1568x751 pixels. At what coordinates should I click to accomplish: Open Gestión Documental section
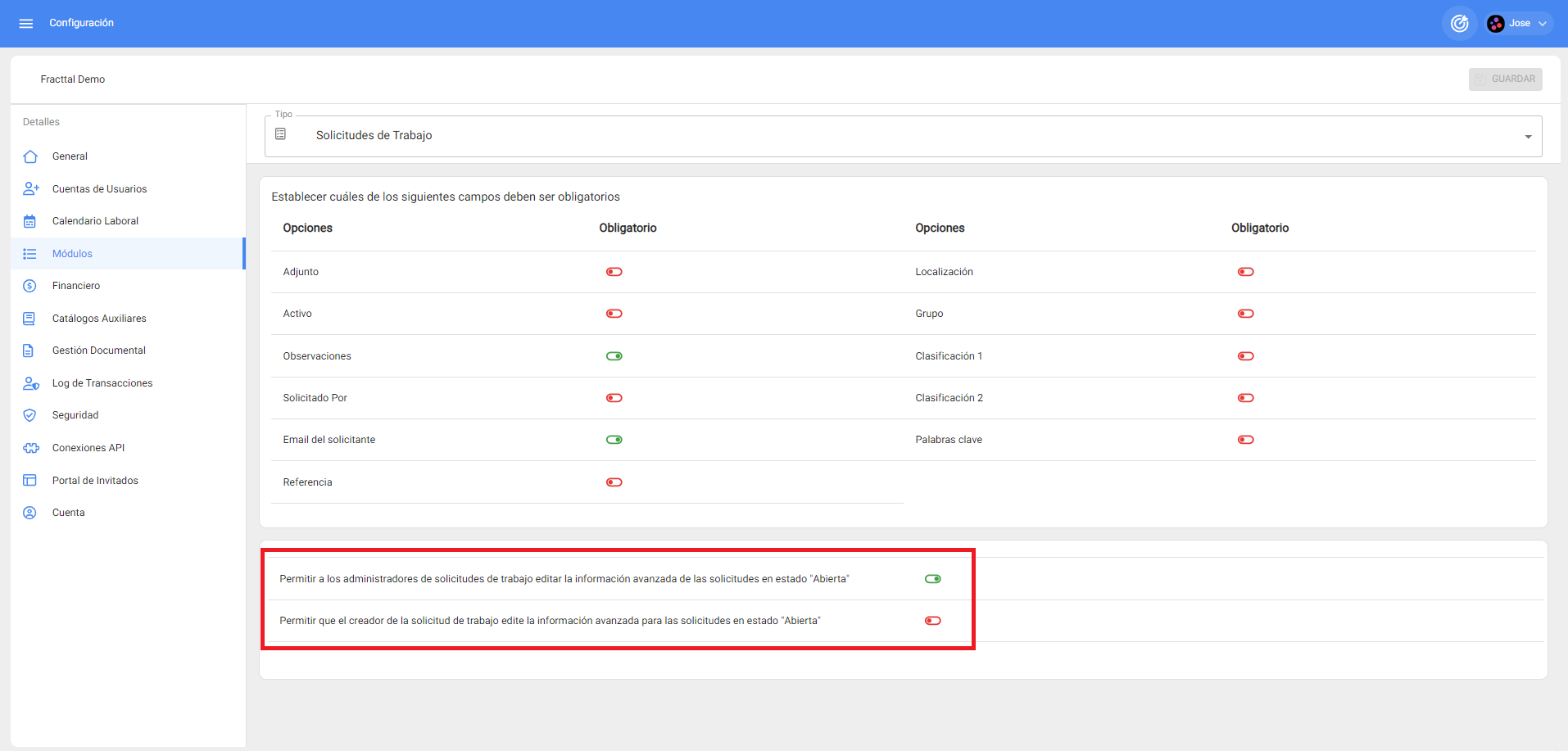pos(98,351)
